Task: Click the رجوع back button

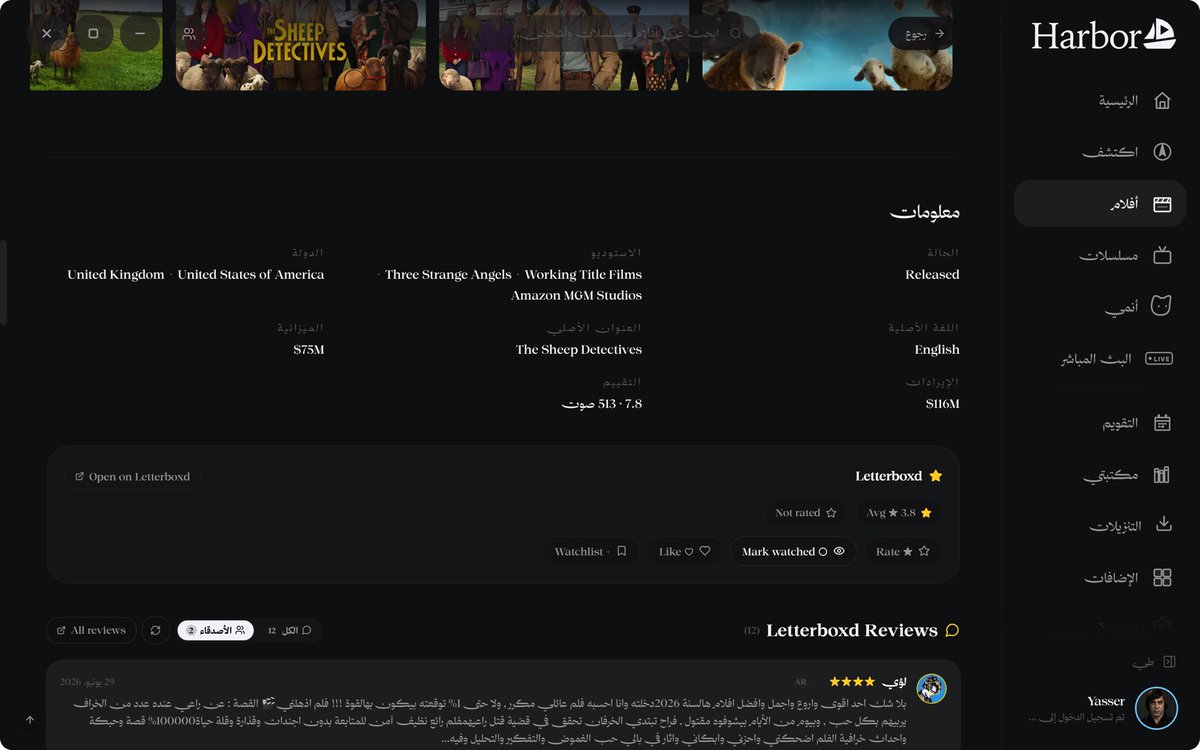Action: click(920, 33)
